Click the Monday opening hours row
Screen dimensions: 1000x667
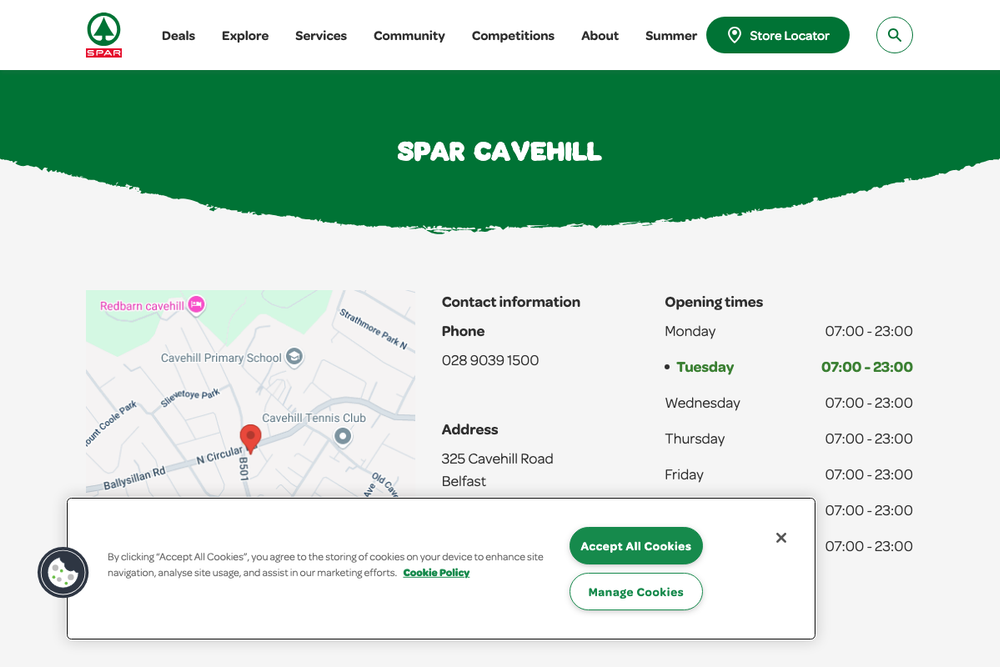788,331
